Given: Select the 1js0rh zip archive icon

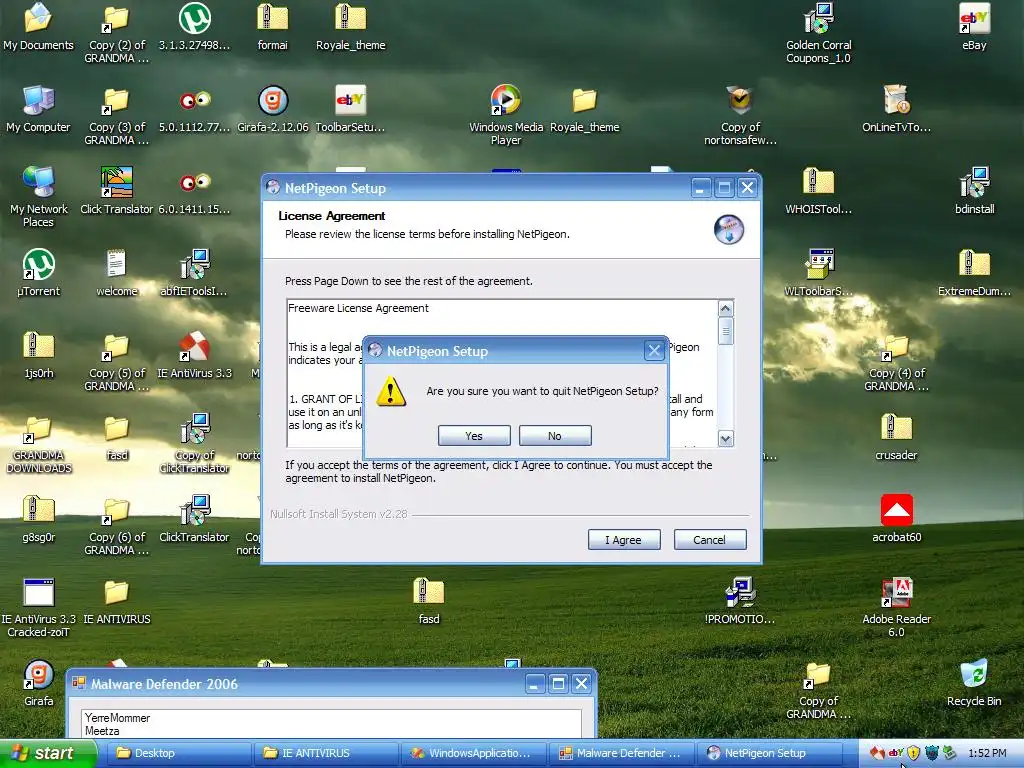Looking at the screenshot, I should tap(38, 355).
